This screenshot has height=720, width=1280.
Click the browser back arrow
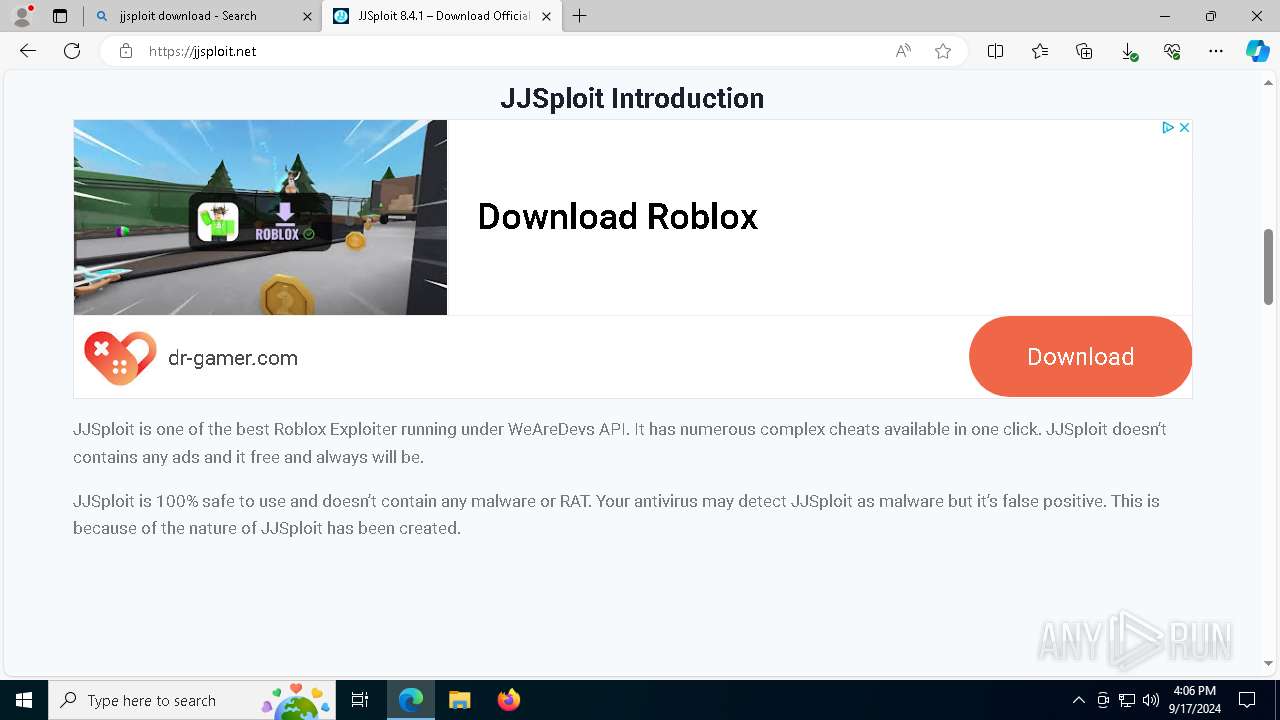(28, 51)
